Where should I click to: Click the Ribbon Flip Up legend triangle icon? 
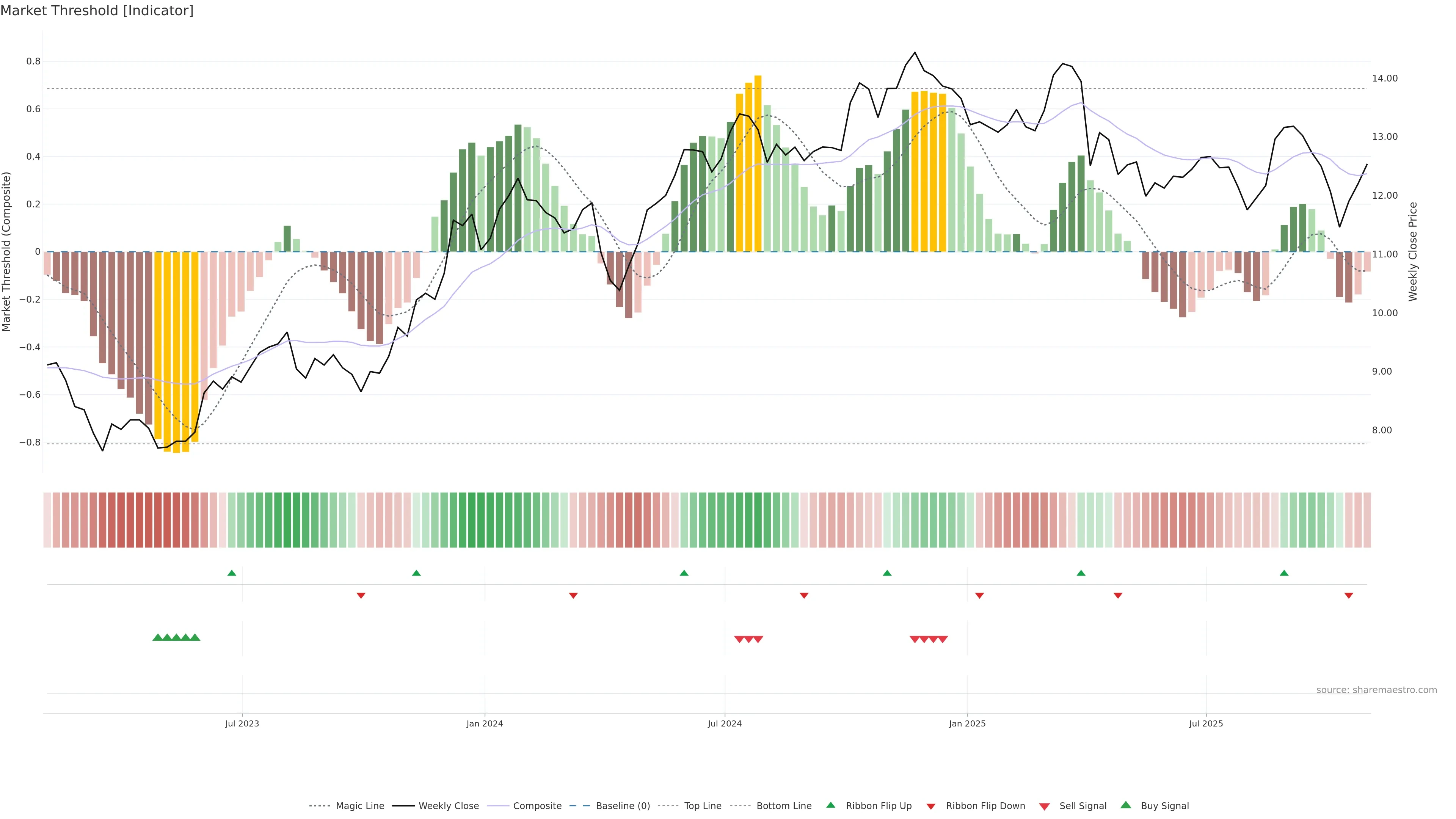point(830,805)
